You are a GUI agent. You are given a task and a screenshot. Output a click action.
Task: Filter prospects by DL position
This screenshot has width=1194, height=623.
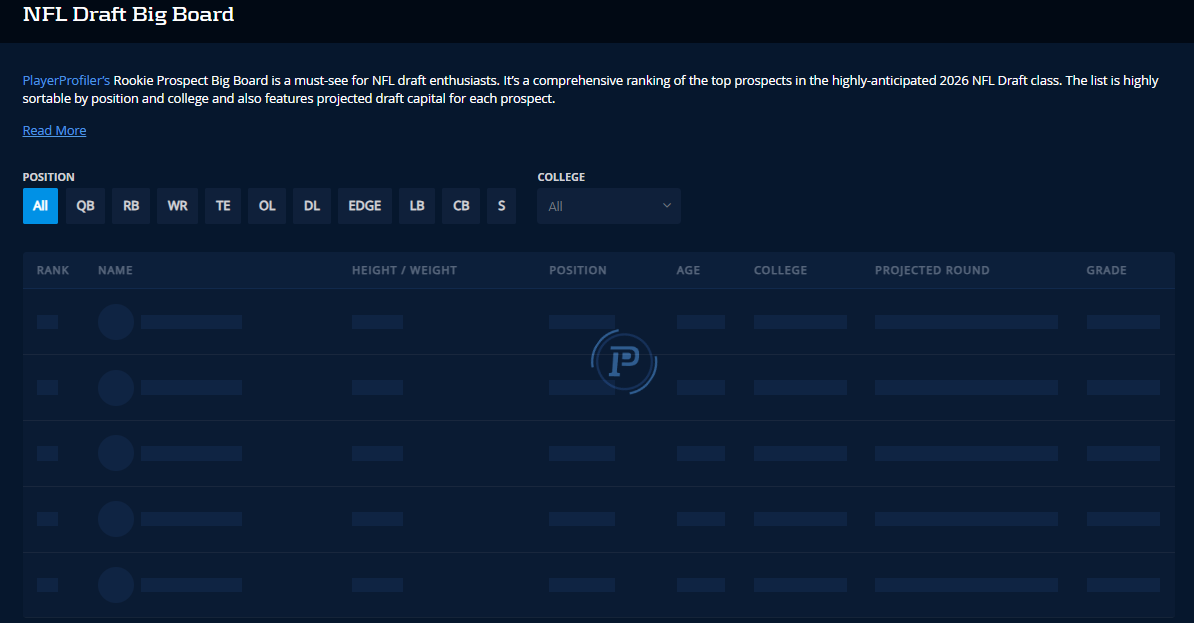(x=312, y=206)
